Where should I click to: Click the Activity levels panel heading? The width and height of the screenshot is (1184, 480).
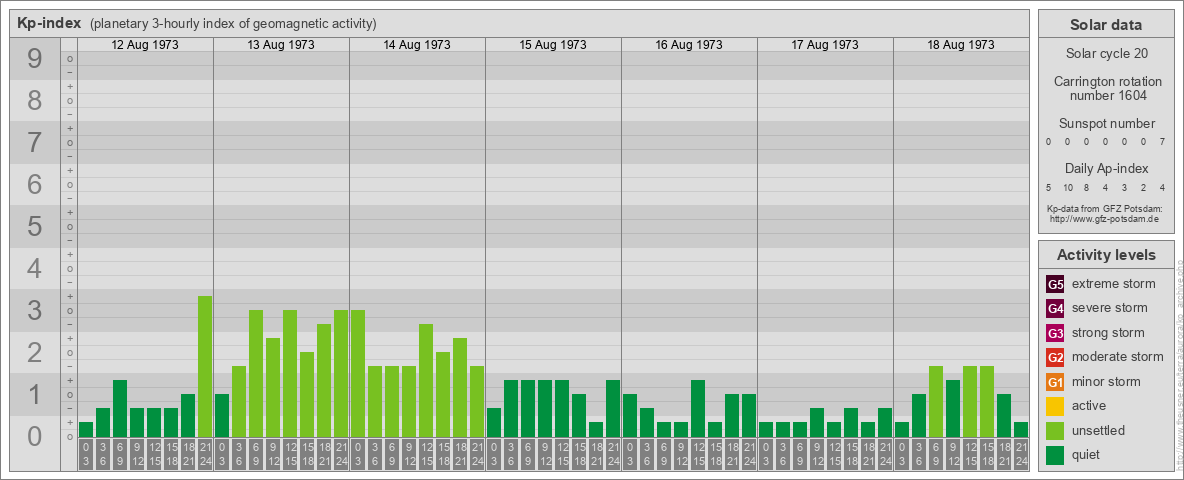pyautogui.click(x=1106, y=255)
